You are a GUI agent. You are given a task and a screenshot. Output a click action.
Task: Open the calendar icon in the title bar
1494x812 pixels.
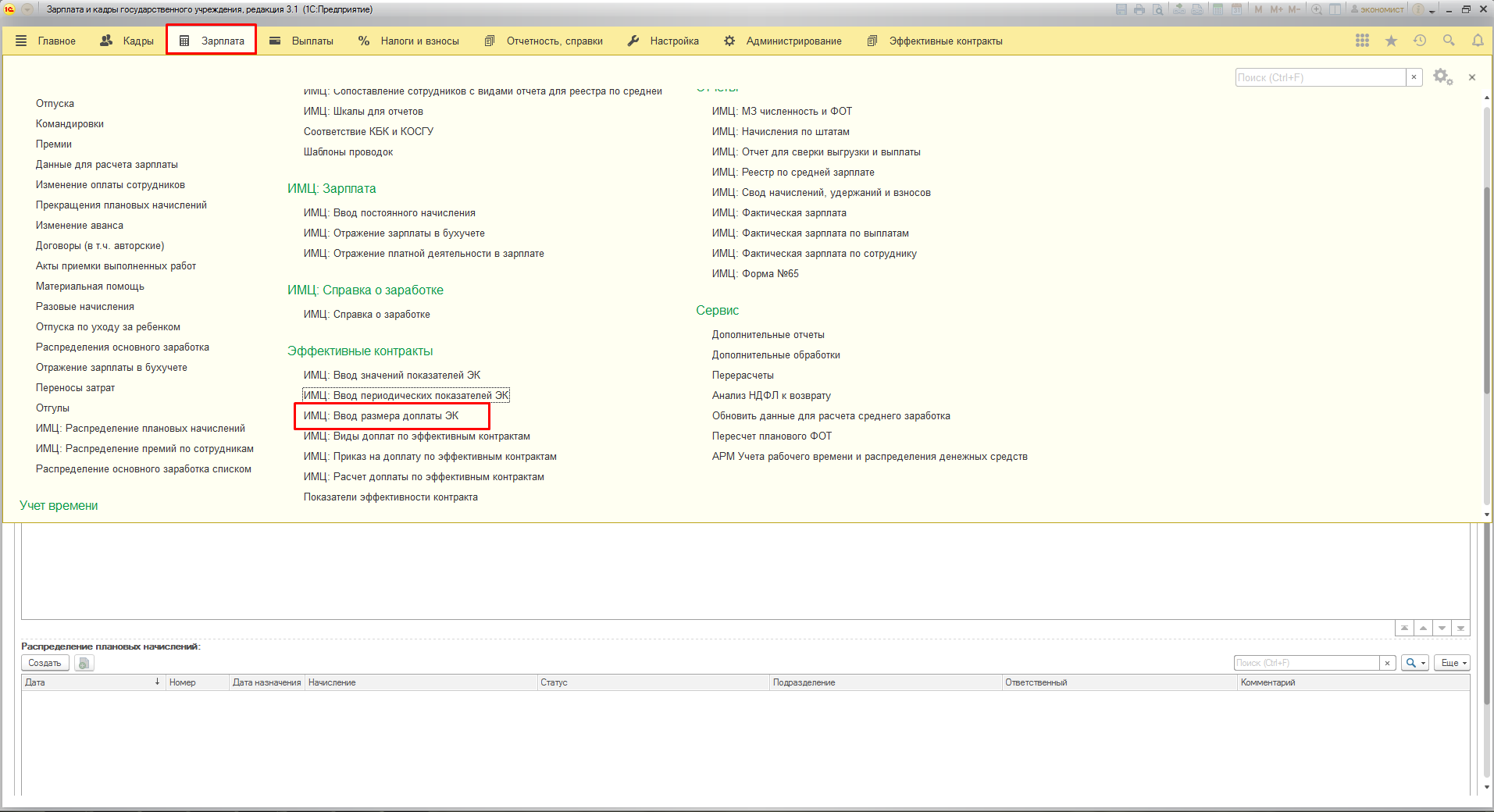(1236, 9)
